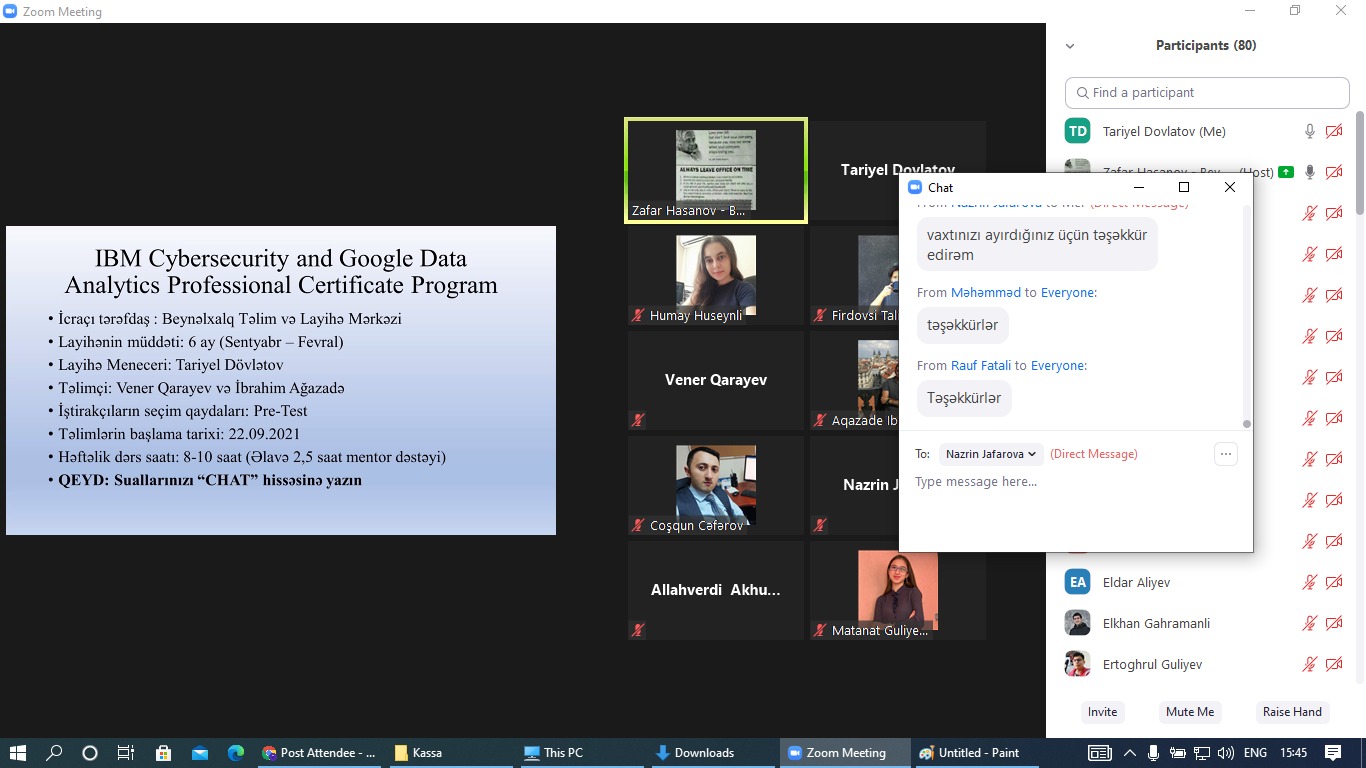The image size is (1366, 768).
Task: Open the chat more options ellipsis button
Action: [1225, 454]
